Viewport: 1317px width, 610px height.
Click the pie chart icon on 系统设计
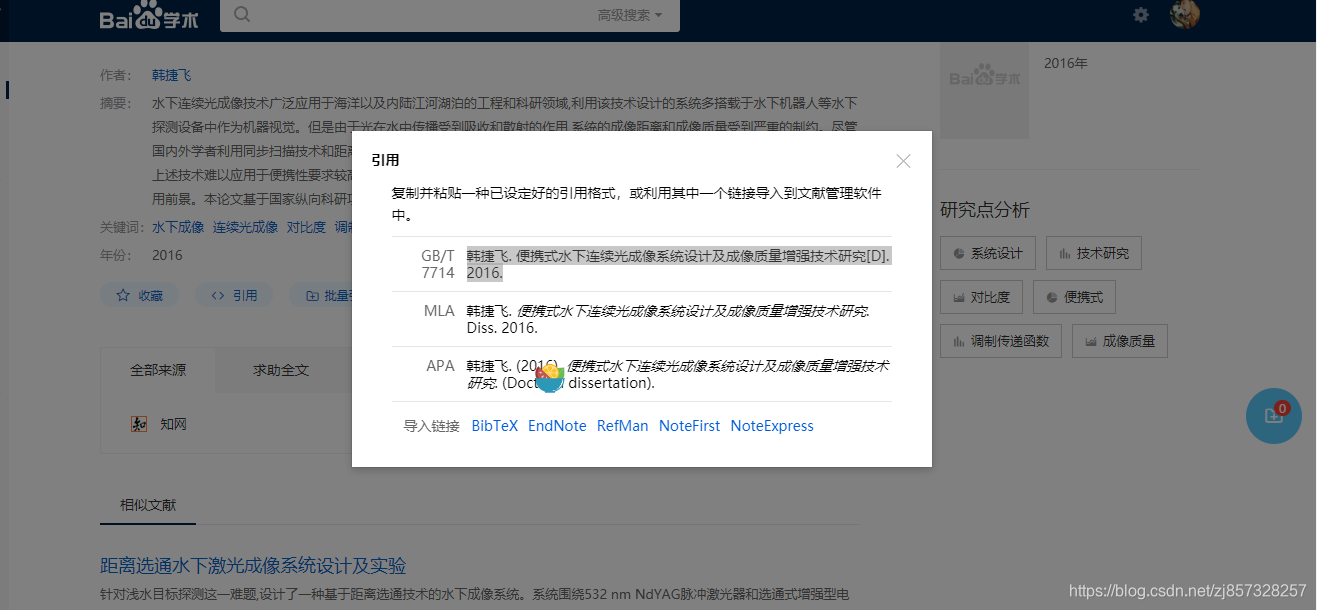tap(959, 253)
